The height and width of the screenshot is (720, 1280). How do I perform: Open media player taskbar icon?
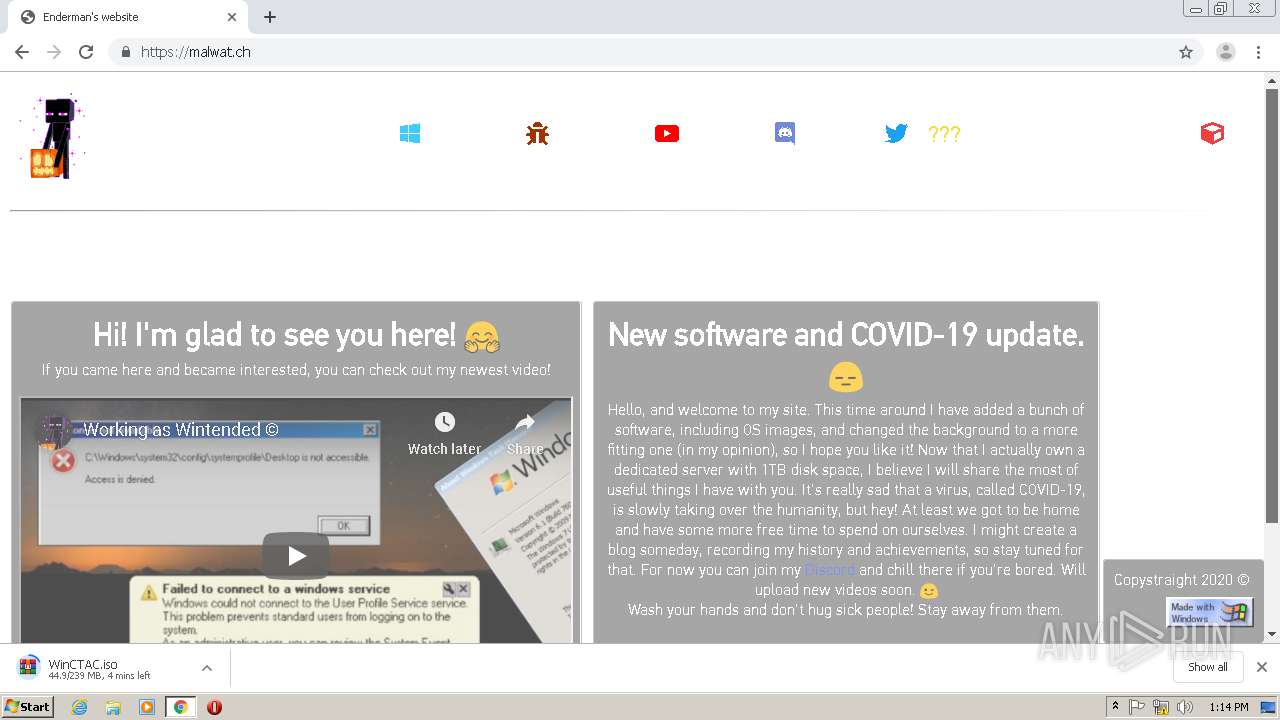click(x=147, y=707)
